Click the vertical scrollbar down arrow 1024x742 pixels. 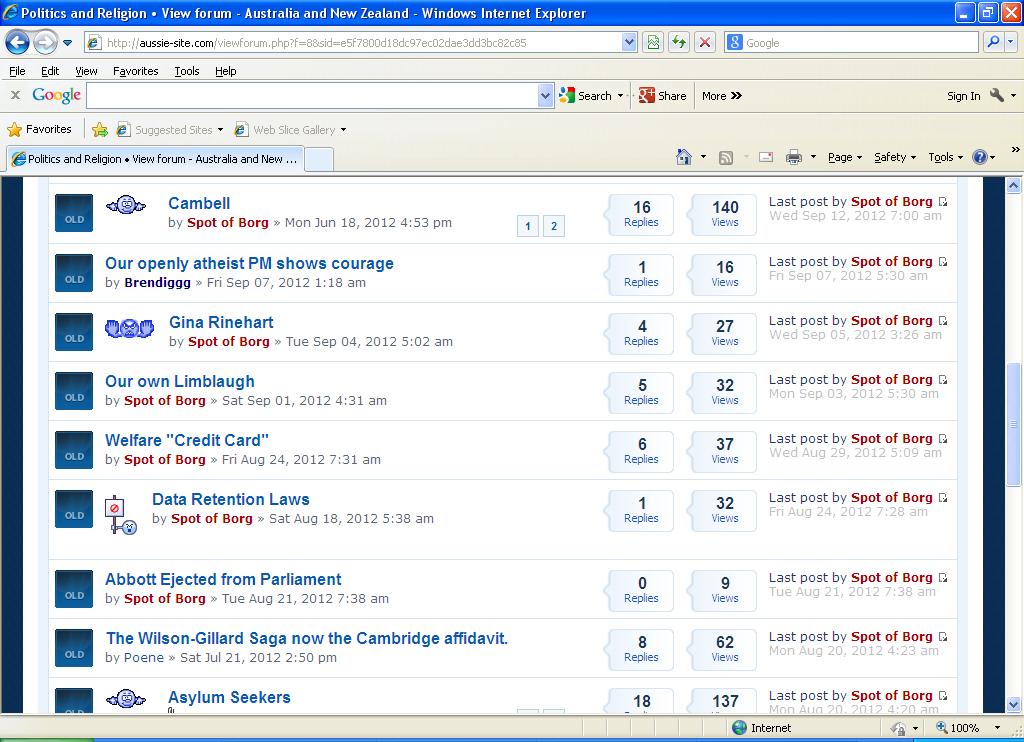pos(1014,704)
